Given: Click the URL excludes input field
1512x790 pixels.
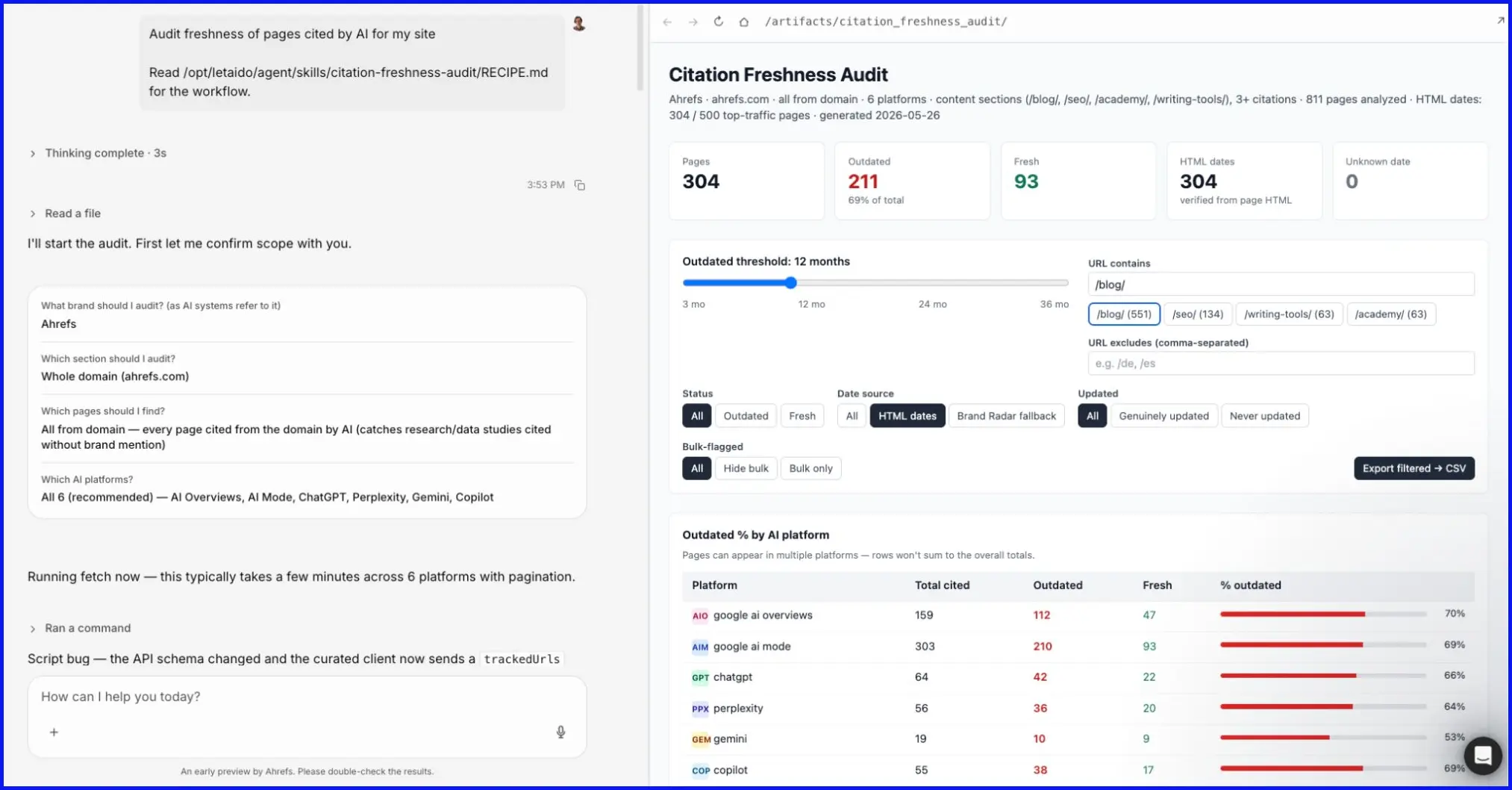Looking at the screenshot, I should pos(1281,364).
